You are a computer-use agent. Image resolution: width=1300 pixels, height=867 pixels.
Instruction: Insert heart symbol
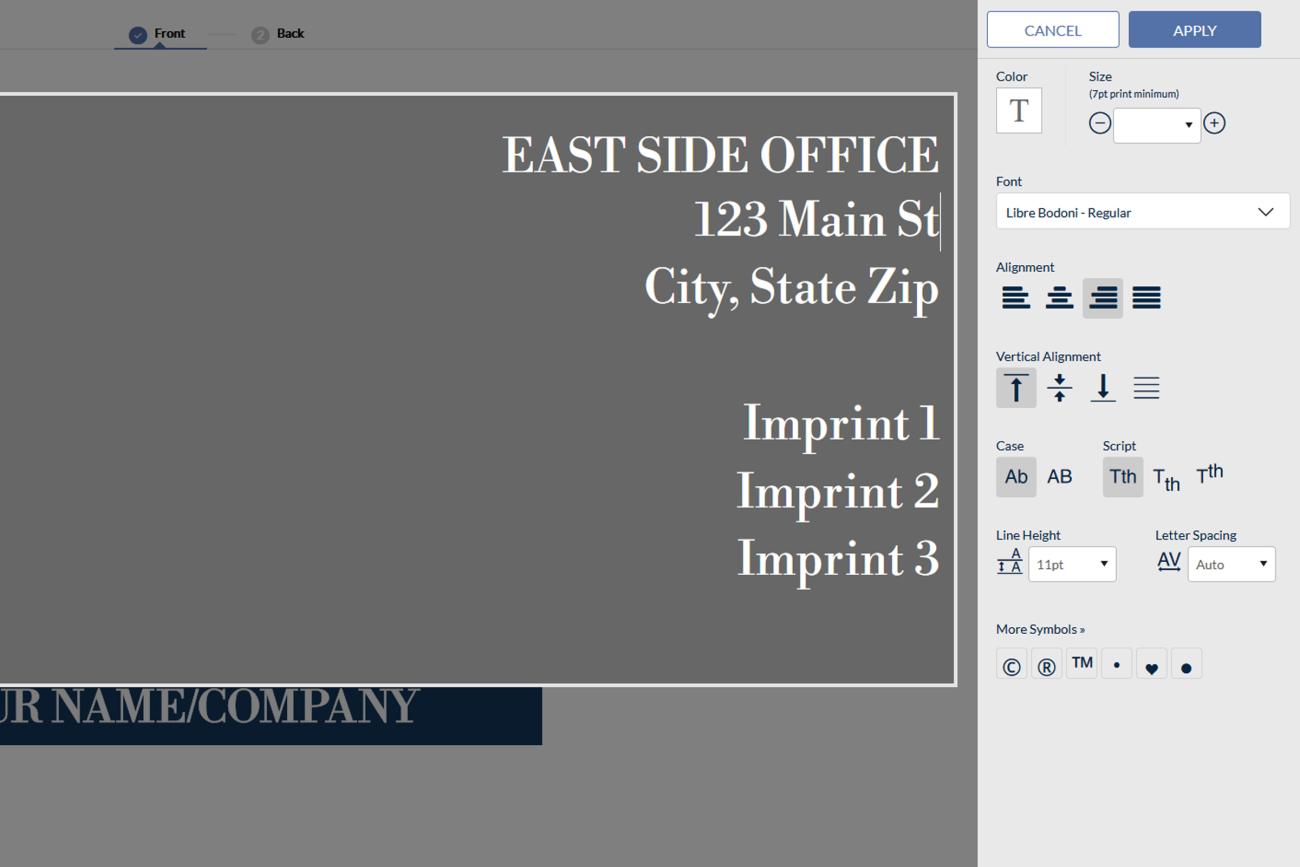pos(1152,665)
